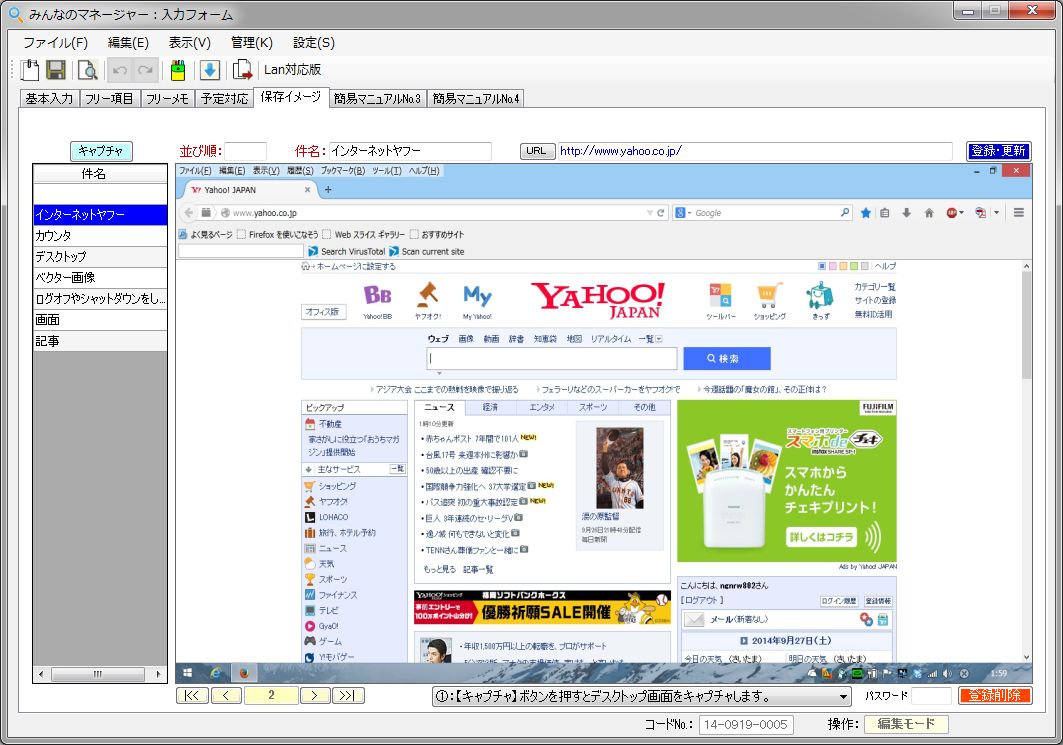Click the パスワード input field

click(931, 696)
